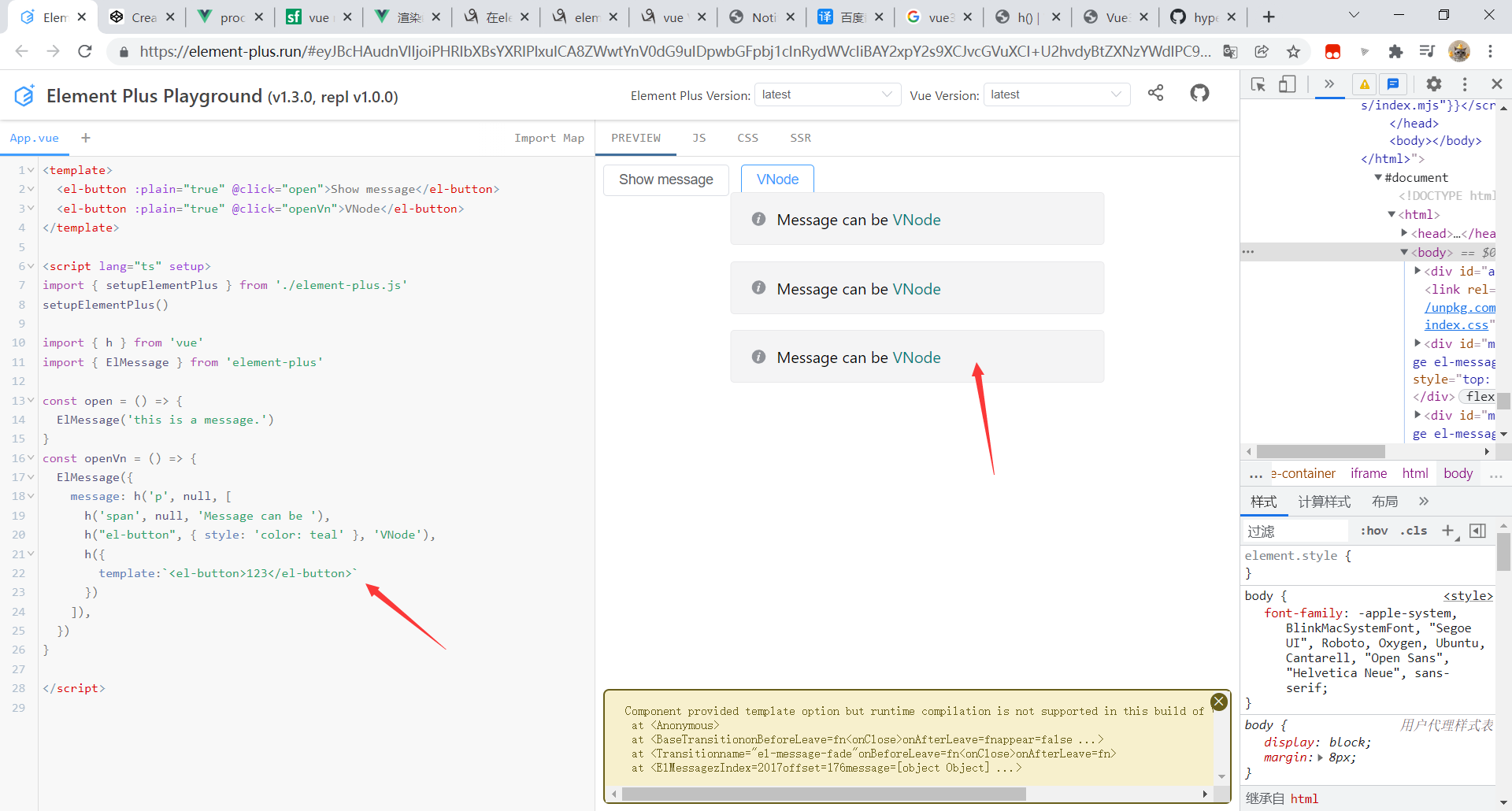This screenshot has height=811, width=1512.
Task: Activate the DevTools inspect element picker
Action: coord(1258,84)
